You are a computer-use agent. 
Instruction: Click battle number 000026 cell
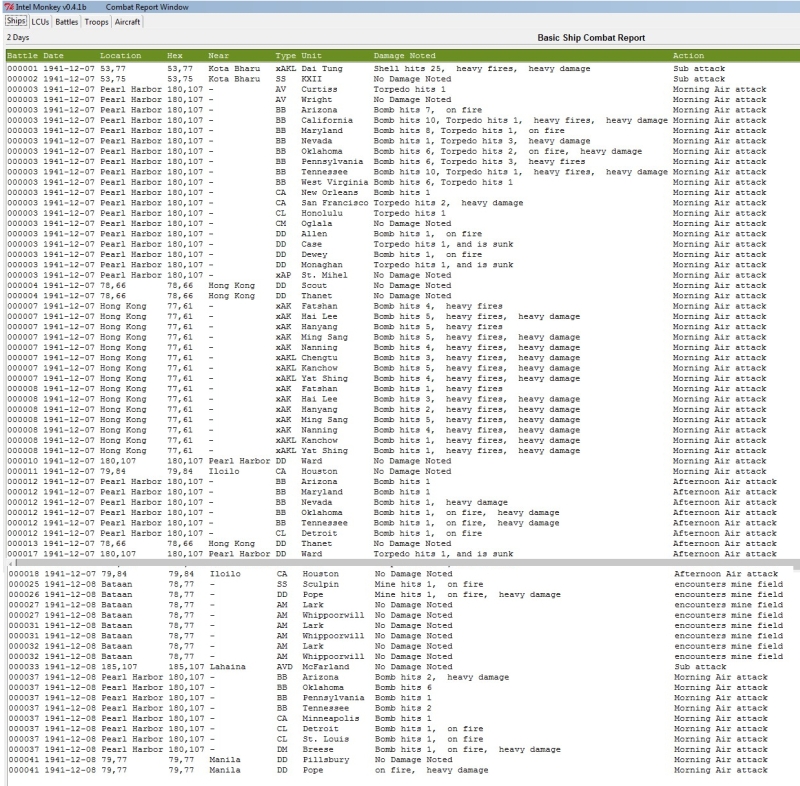(x=24, y=594)
